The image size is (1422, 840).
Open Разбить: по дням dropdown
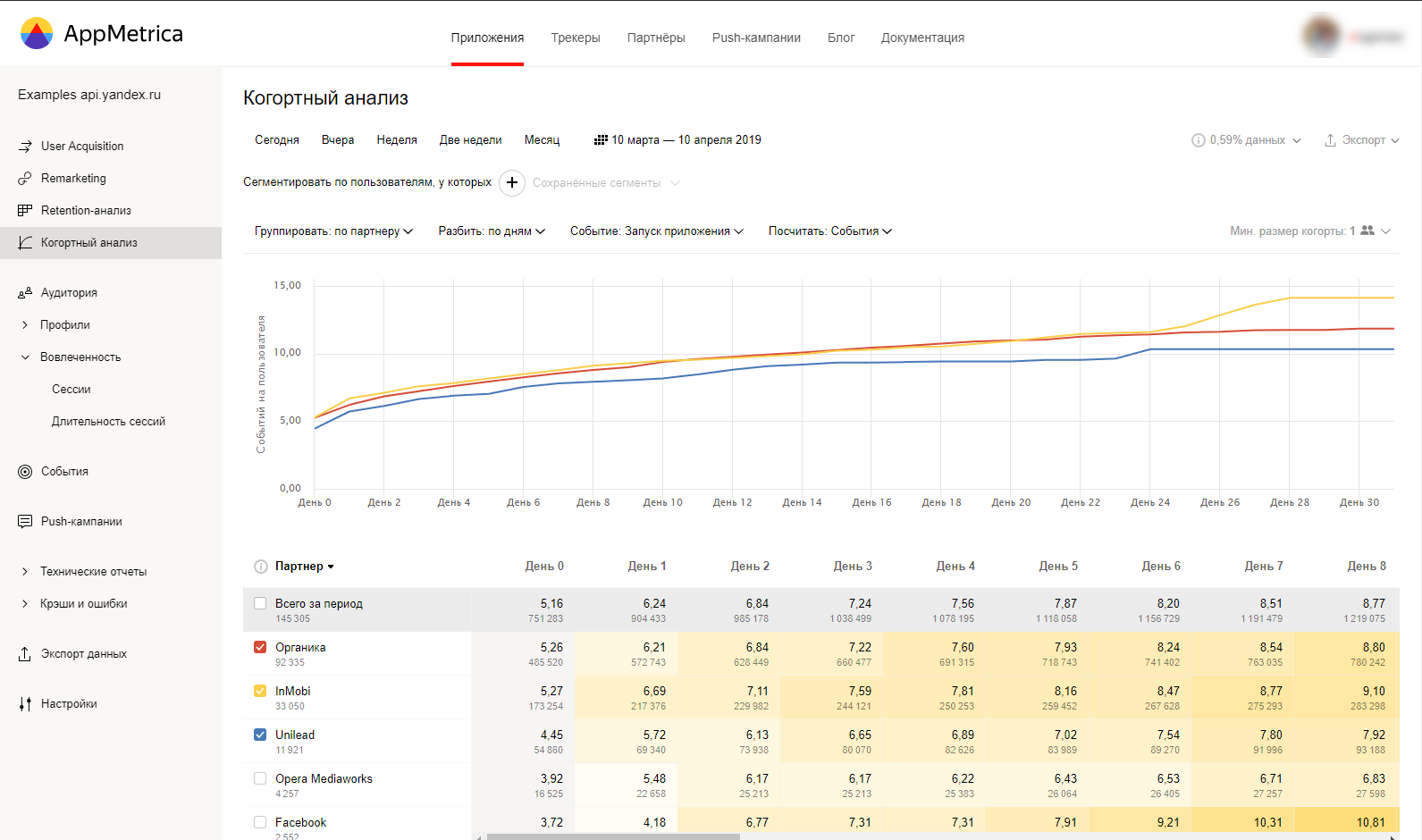[x=492, y=231]
